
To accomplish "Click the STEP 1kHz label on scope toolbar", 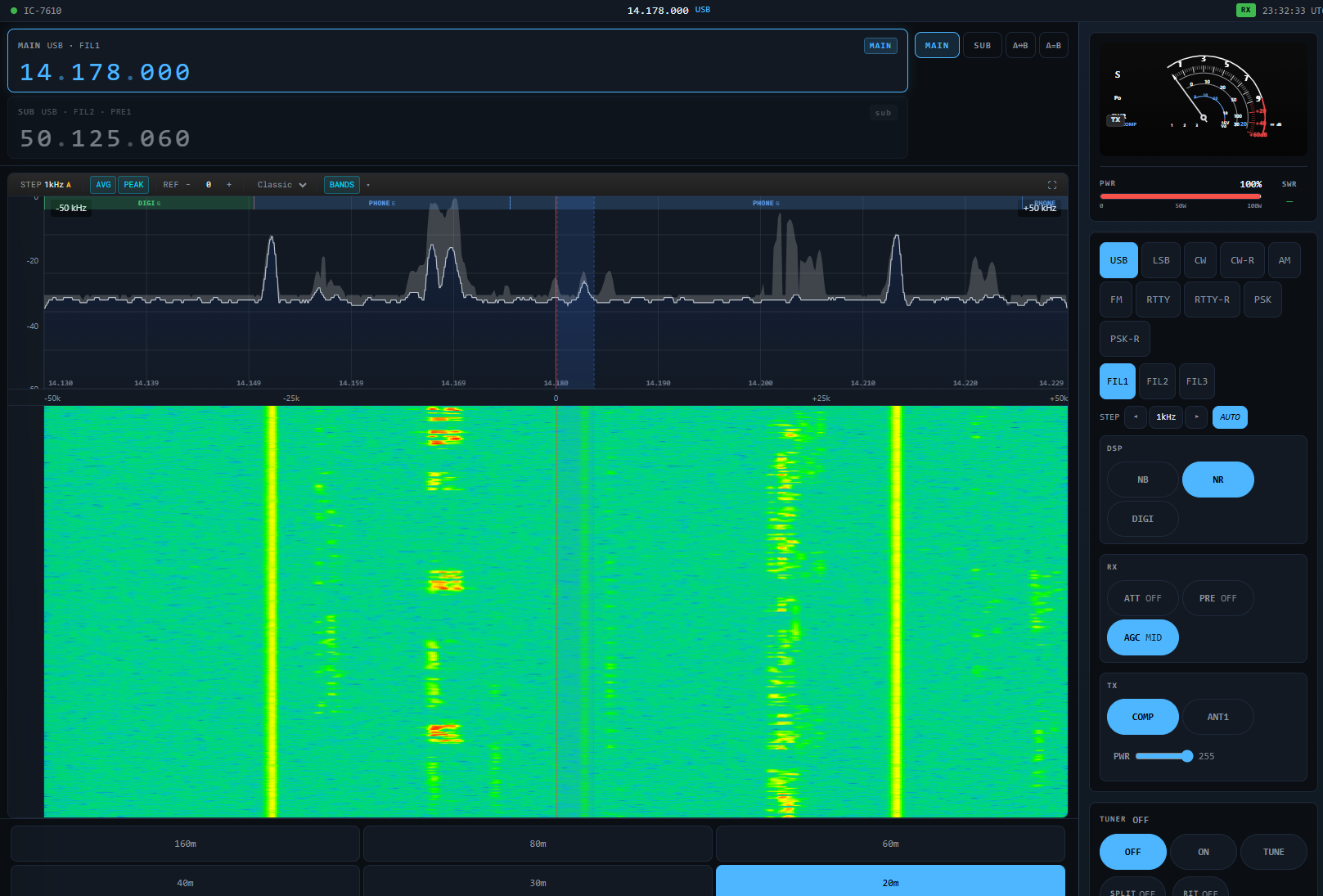I will [x=46, y=185].
